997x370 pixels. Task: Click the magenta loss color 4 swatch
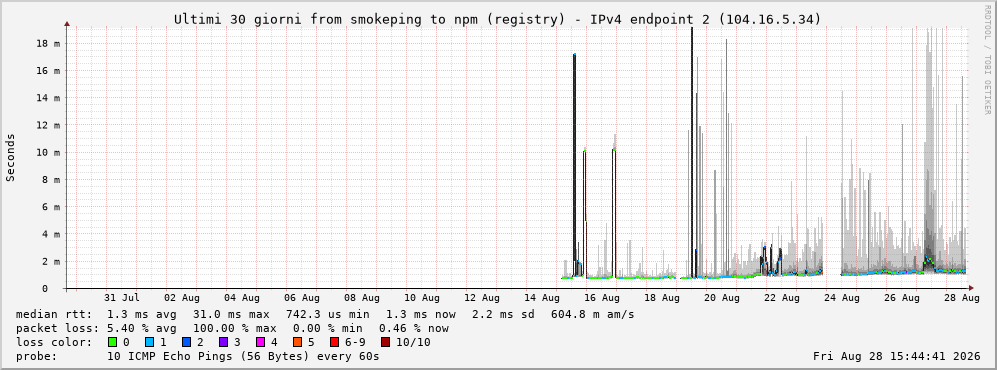click(x=261, y=342)
